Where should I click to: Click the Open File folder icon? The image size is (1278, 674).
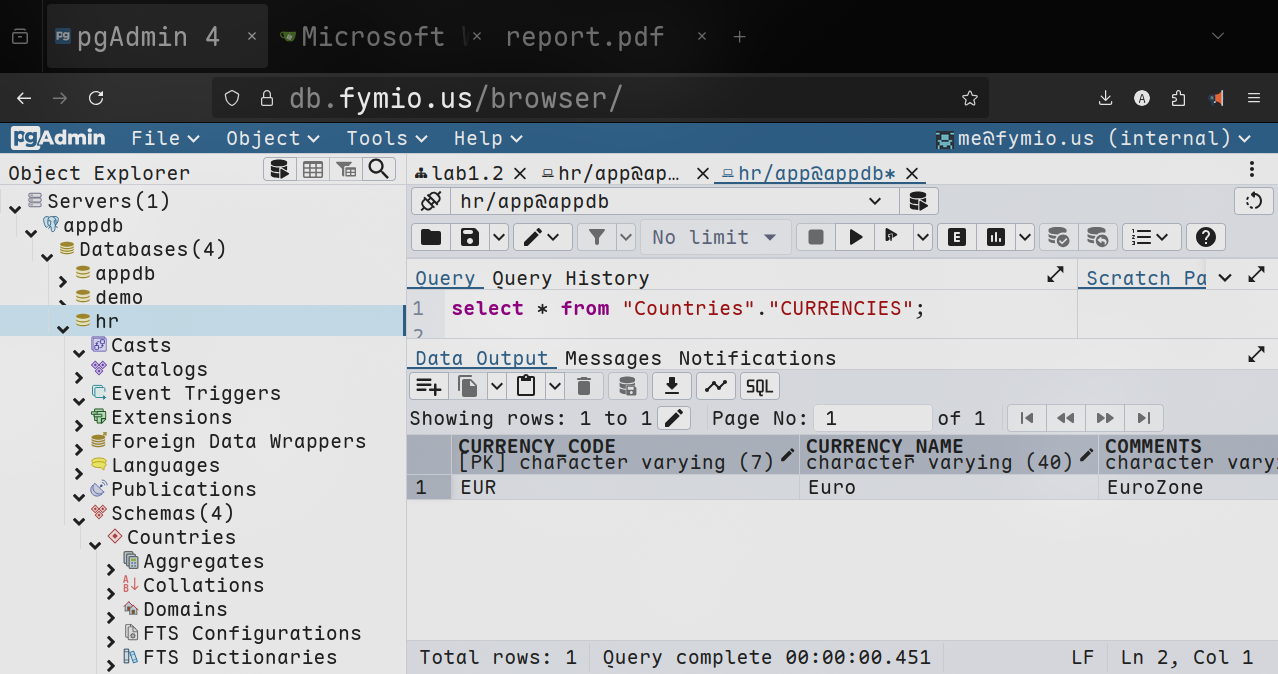point(431,237)
